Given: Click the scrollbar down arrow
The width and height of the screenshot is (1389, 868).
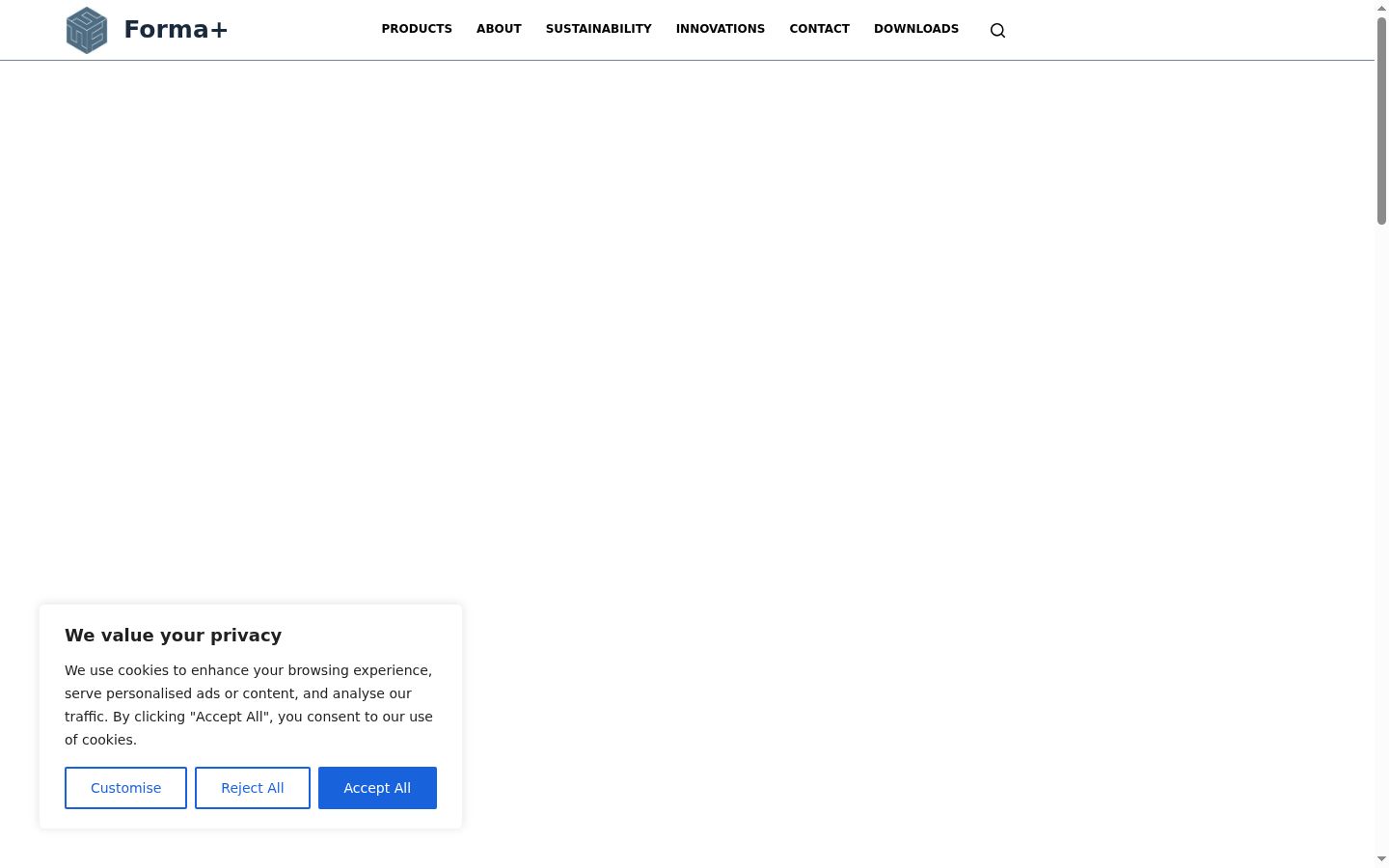Looking at the screenshot, I should tap(1381, 859).
